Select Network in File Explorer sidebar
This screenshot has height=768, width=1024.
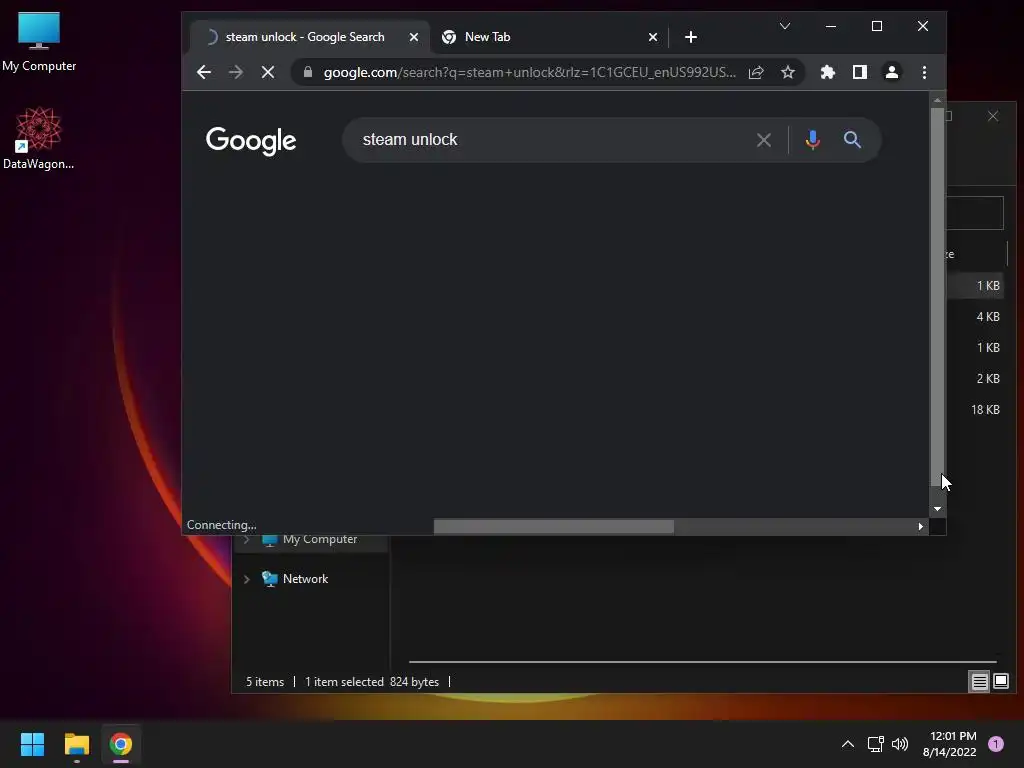click(305, 579)
